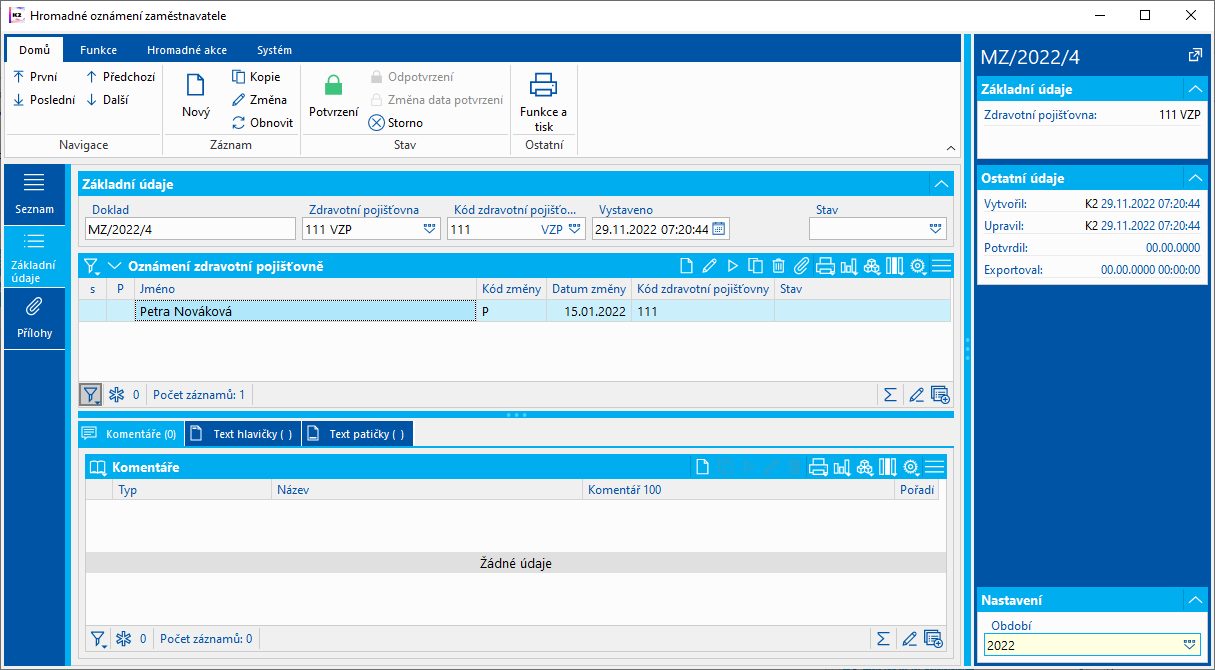Open gear settings in Oznámení zdravotní pojišťovně toolbar
The height and width of the screenshot is (670, 1215).
point(916,266)
